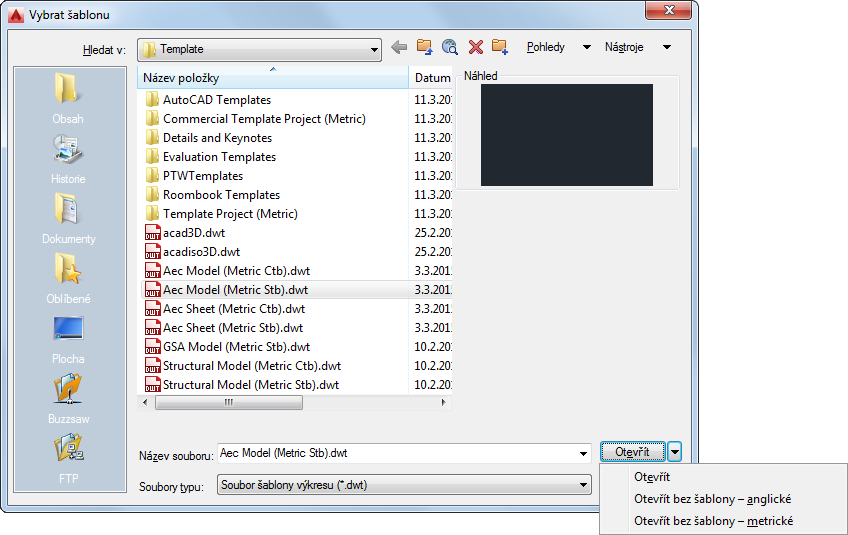
Task: Open the Buzzsaw sidebar location
Action: (68, 399)
